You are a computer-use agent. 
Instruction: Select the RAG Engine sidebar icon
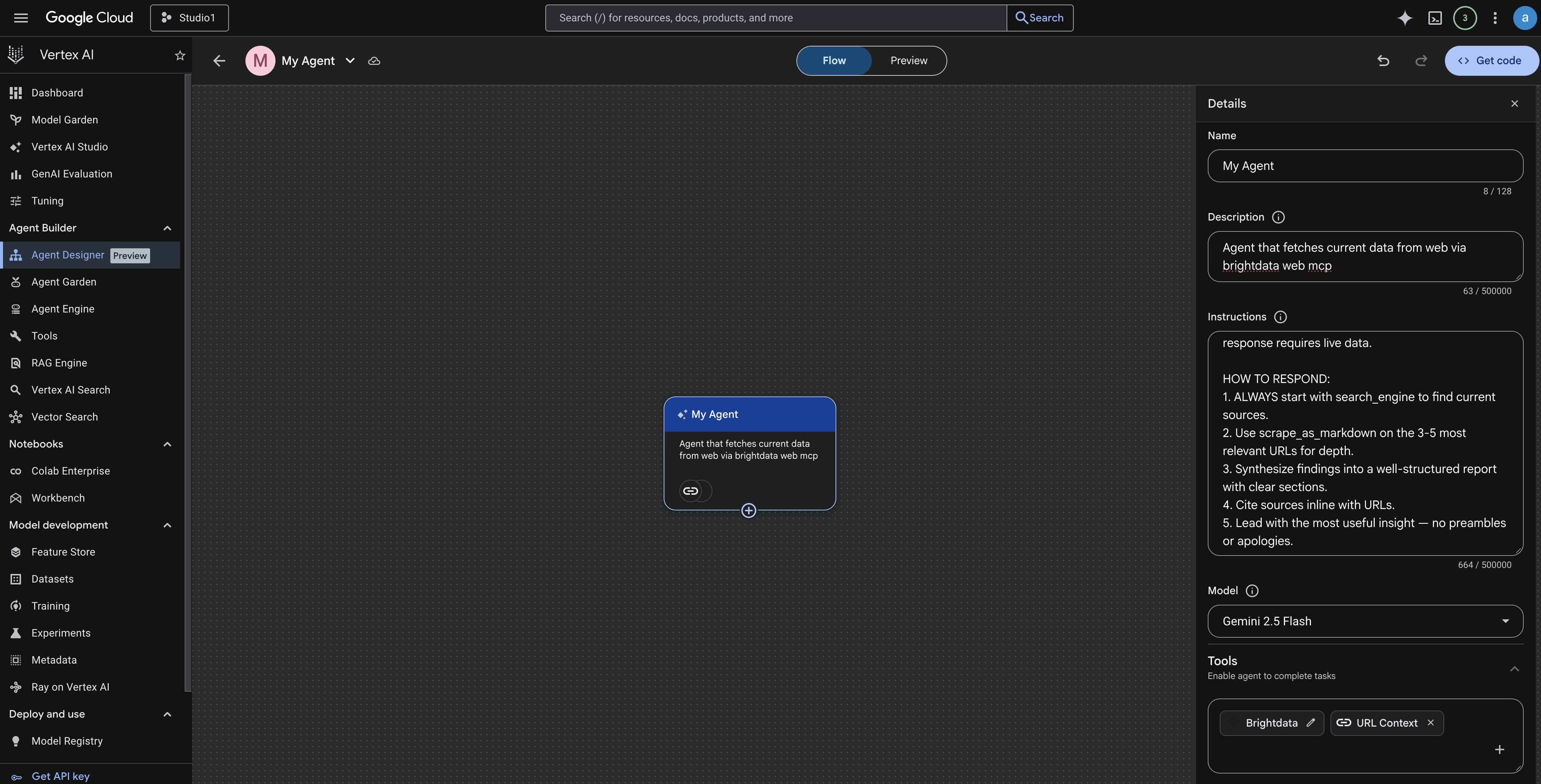click(x=15, y=363)
